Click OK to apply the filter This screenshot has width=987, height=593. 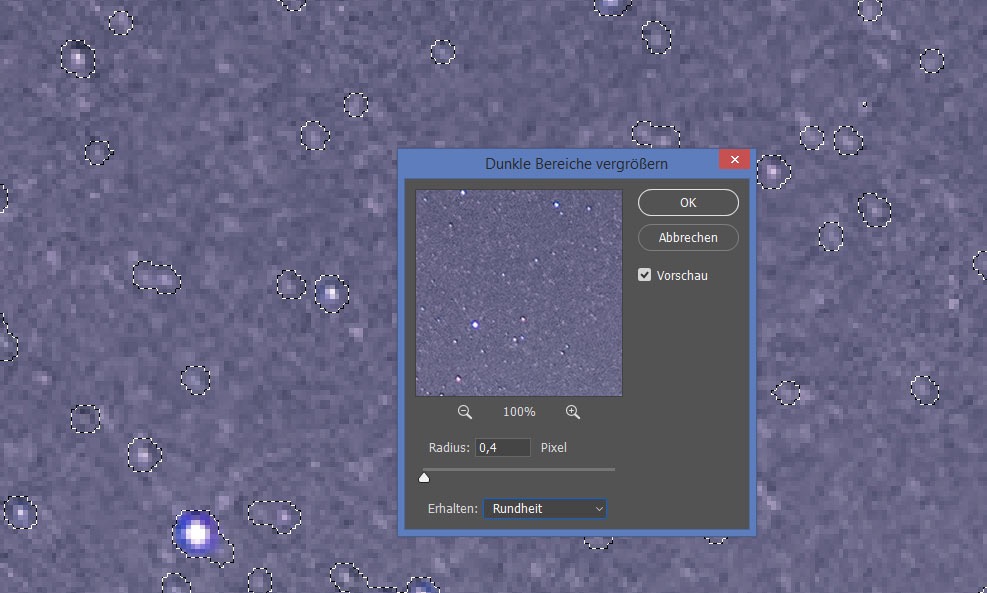click(x=688, y=203)
